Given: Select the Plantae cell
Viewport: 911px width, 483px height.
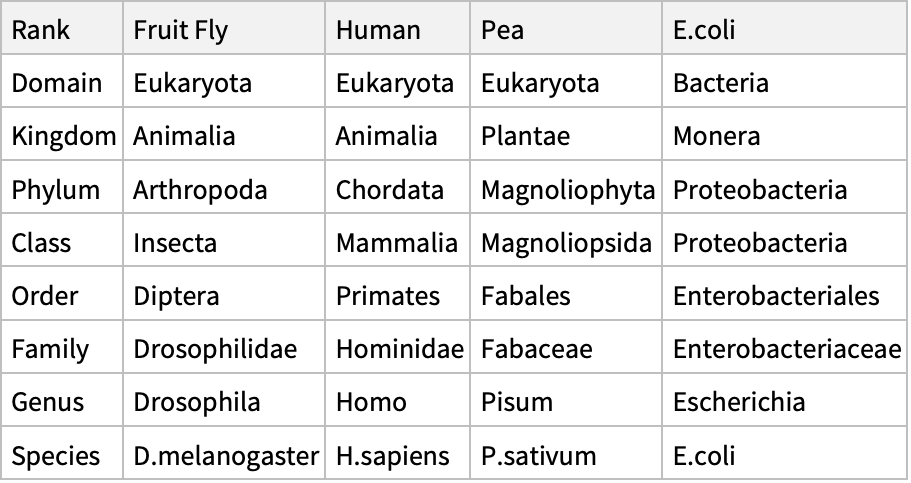Looking at the screenshot, I should coord(566,134).
